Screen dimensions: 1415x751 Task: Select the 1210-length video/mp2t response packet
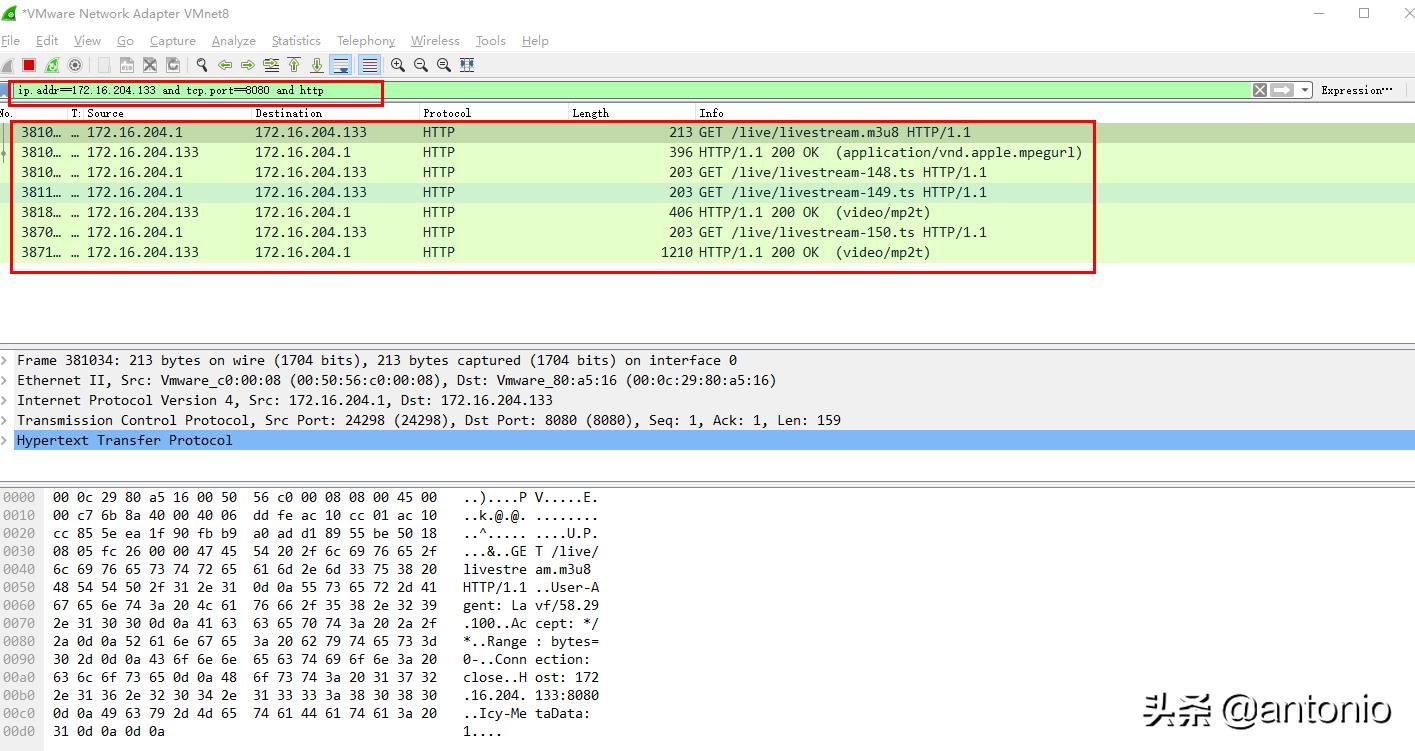pyautogui.click(x=707, y=252)
